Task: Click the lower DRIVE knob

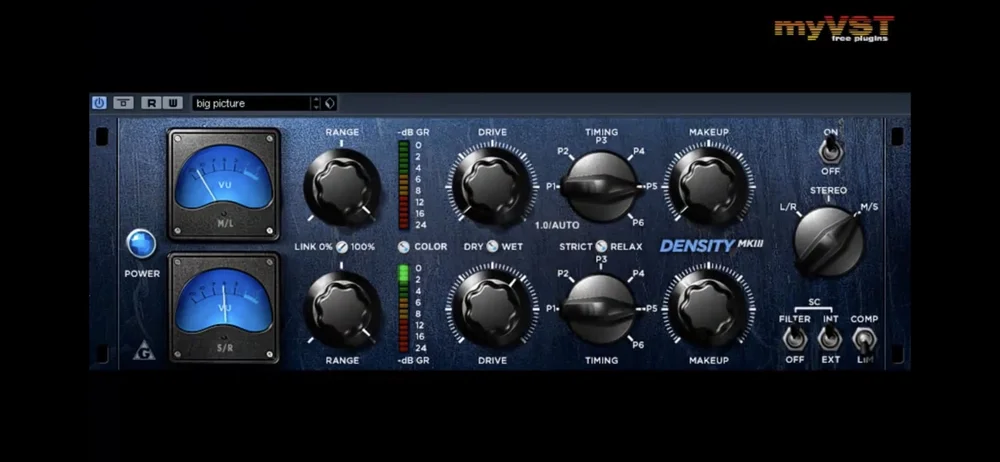Action: click(492, 309)
